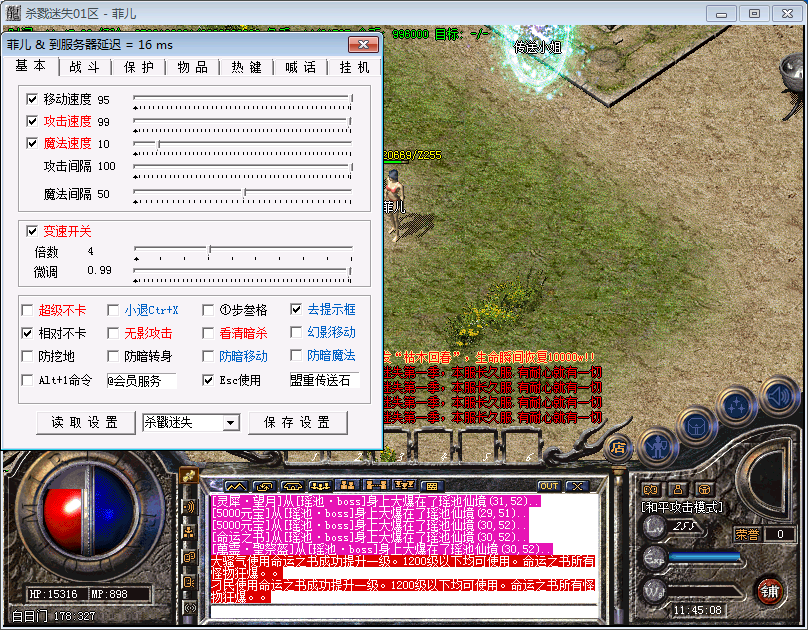Open the 店 shop round button

tap(618, 447)
